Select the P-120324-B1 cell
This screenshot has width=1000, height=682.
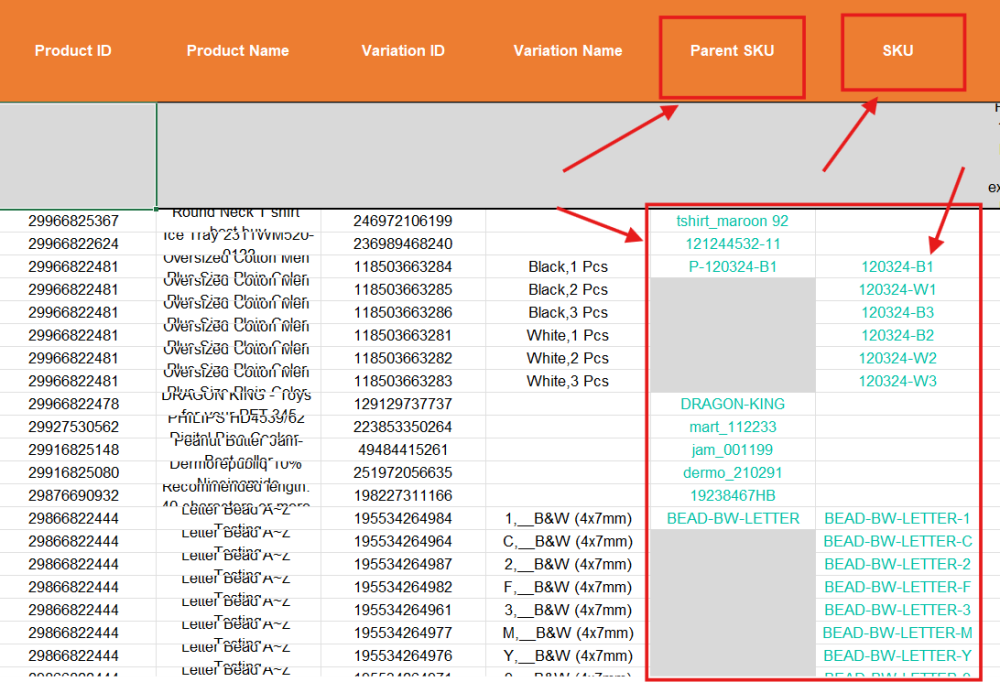click(732, 267)
